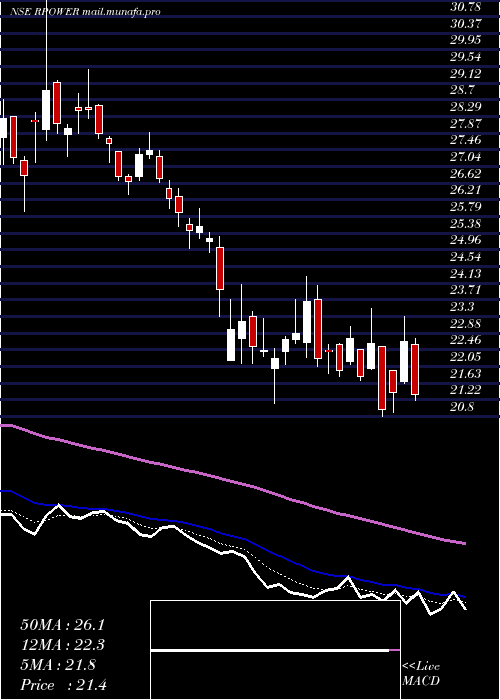
Task: Click the Price : 21.4 readout
Action: point(62,685)
